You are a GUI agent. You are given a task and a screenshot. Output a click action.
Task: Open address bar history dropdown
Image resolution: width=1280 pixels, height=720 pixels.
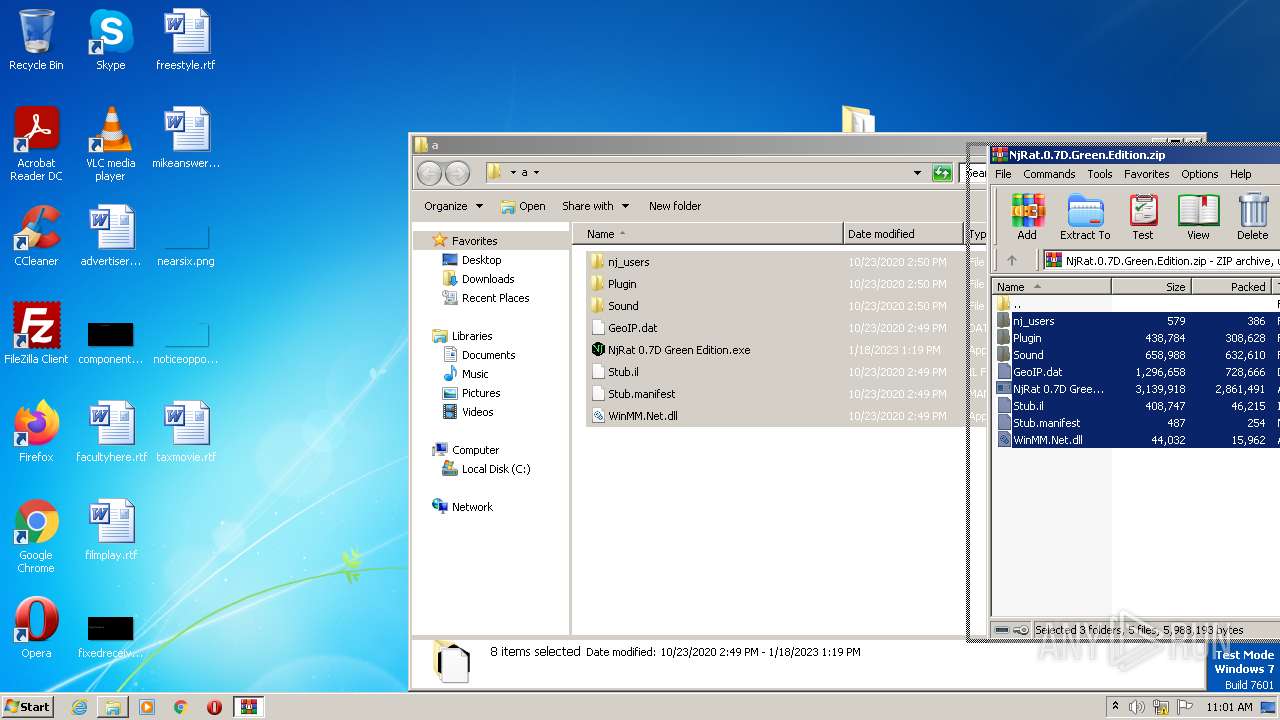[917, 173]
